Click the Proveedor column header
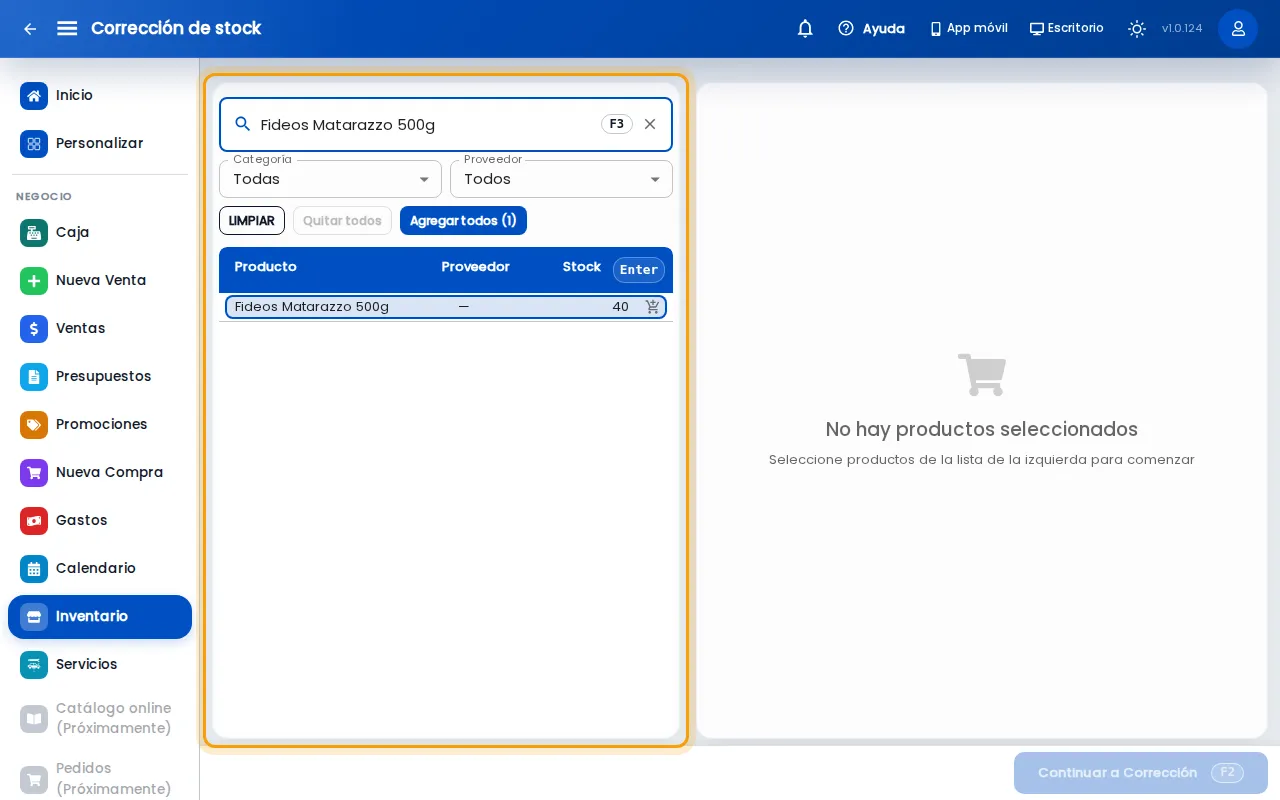1280x800 pixels. pos(475,267)
